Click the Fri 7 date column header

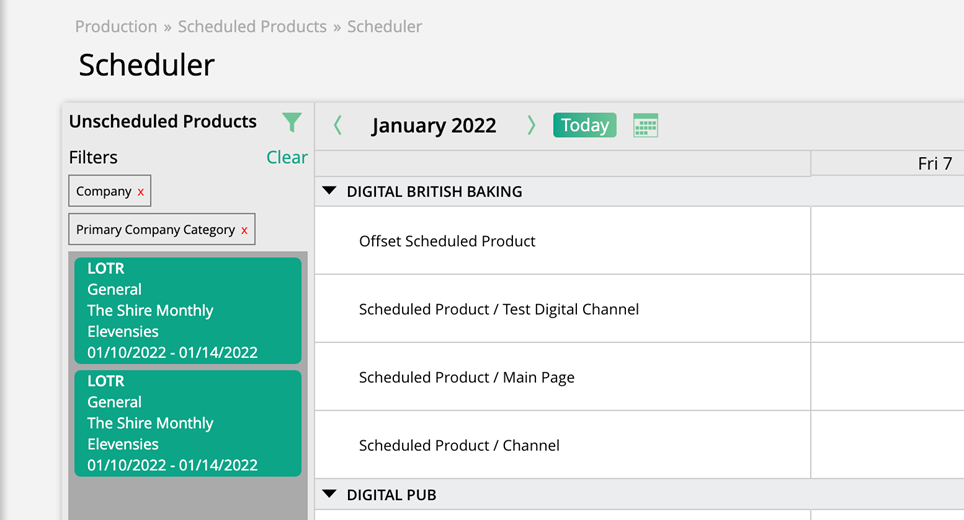[x=934, y=163]
